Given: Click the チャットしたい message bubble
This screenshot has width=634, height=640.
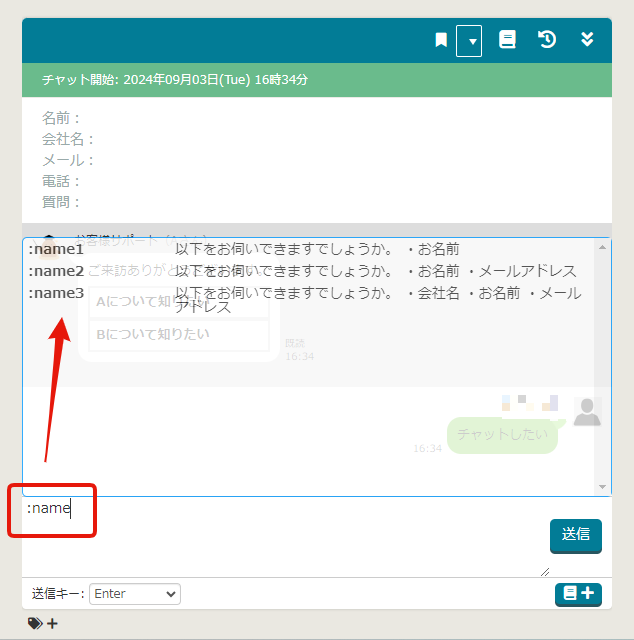Looking at the screenshot, I should click(501, 435).
